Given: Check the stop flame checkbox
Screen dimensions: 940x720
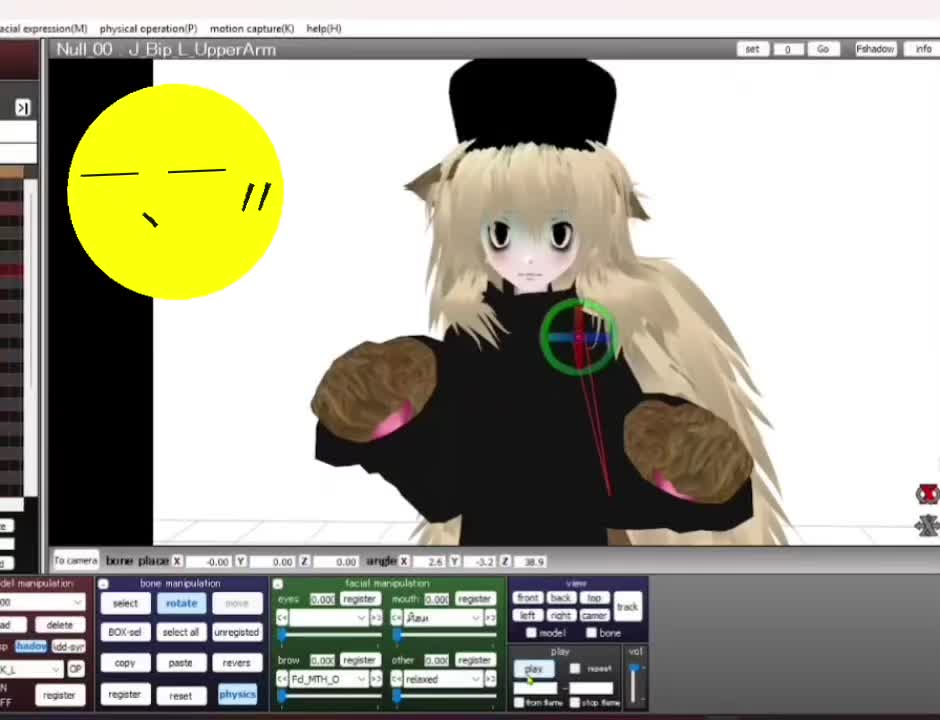Looking at the screenshot, I should point(575,702).
